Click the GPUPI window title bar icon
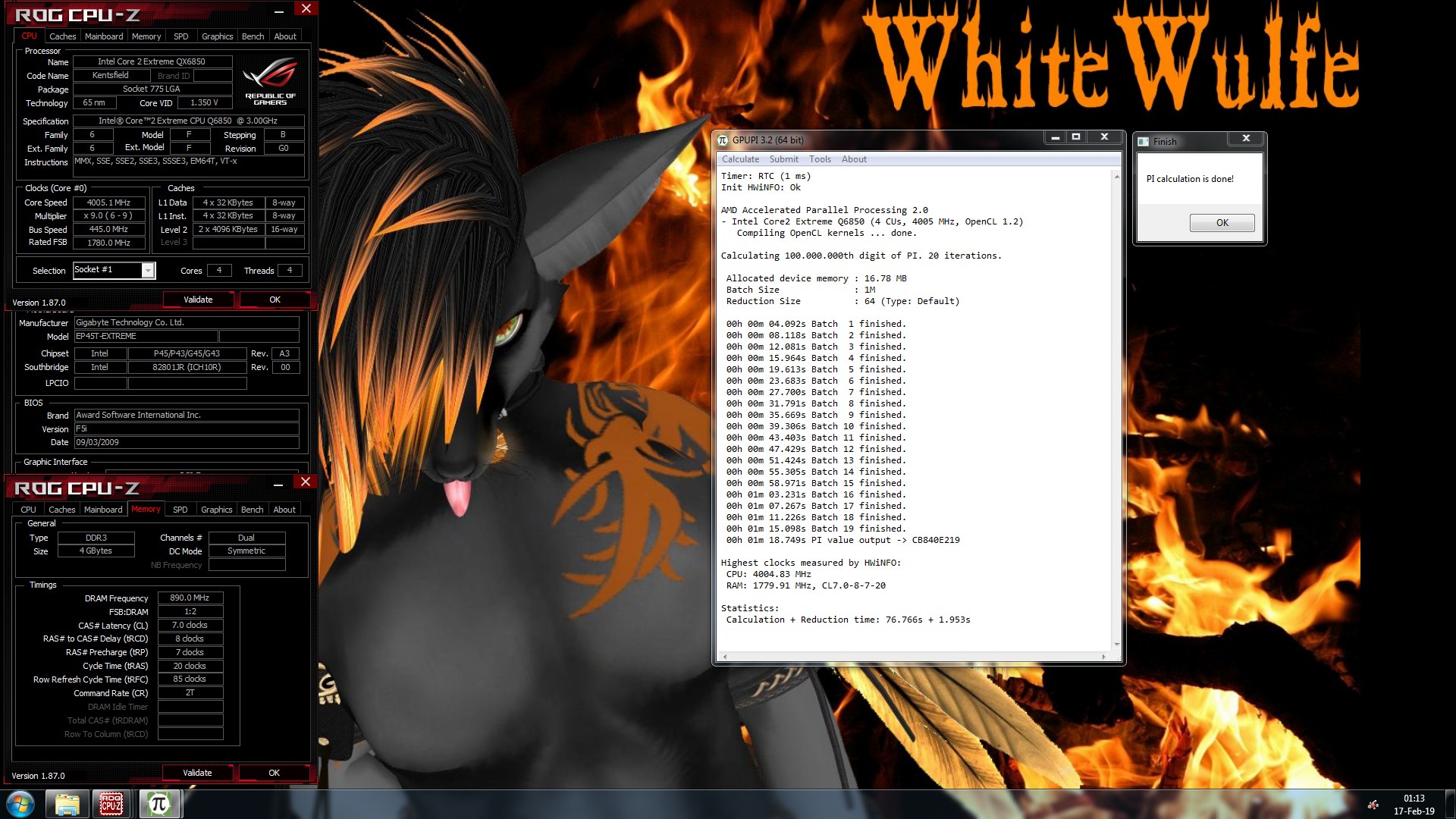 (x=723, y=140)
